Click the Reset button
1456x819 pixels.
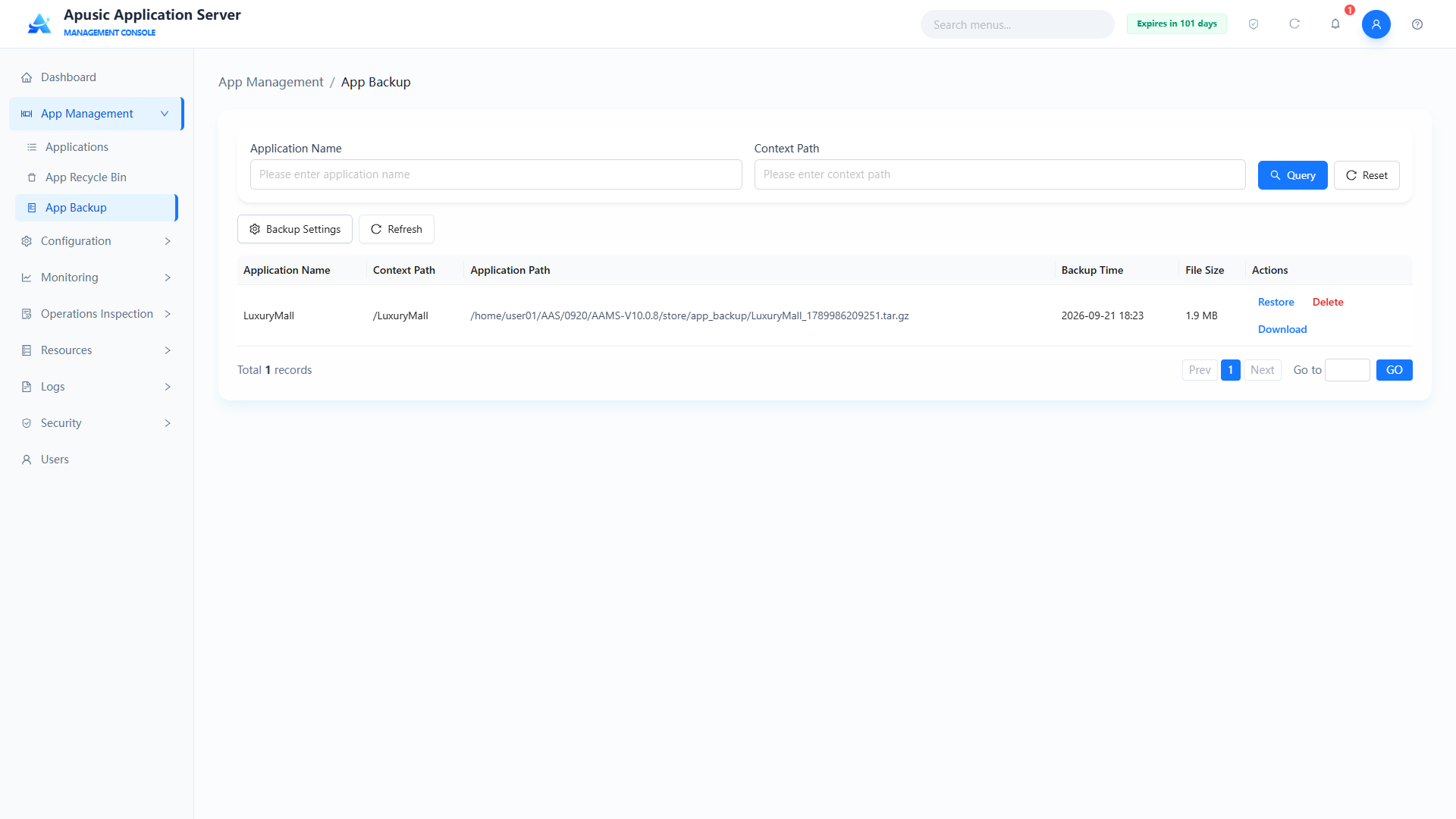coord(1367,175)
